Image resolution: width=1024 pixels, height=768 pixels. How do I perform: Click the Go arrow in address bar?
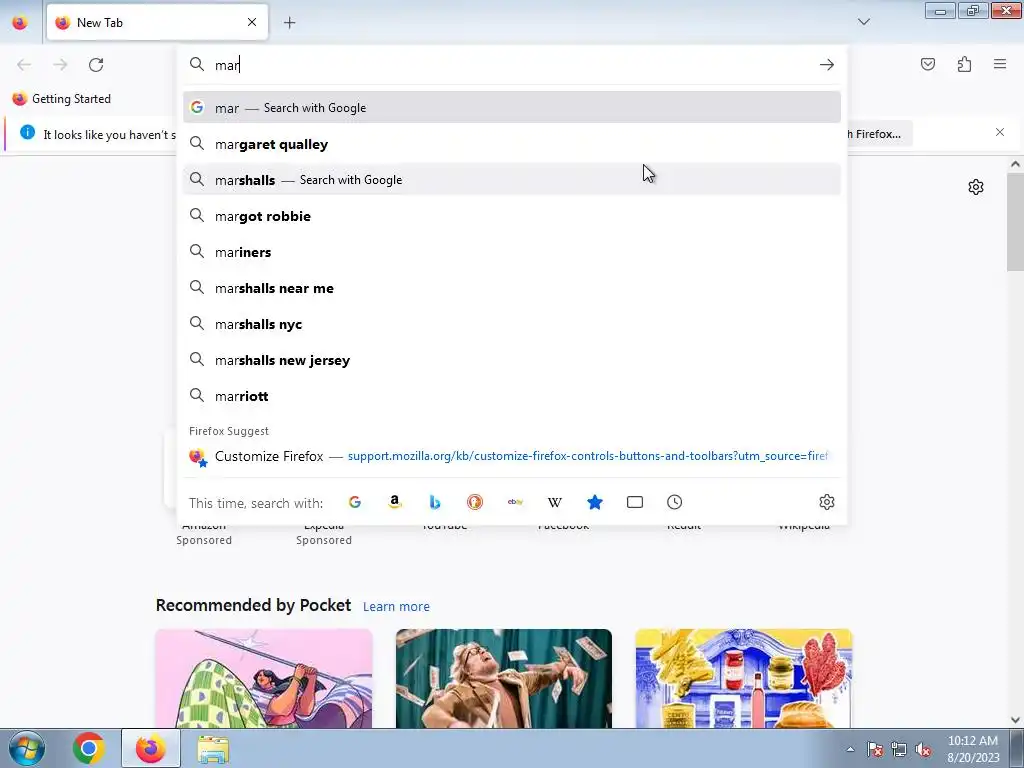[827, 65]
